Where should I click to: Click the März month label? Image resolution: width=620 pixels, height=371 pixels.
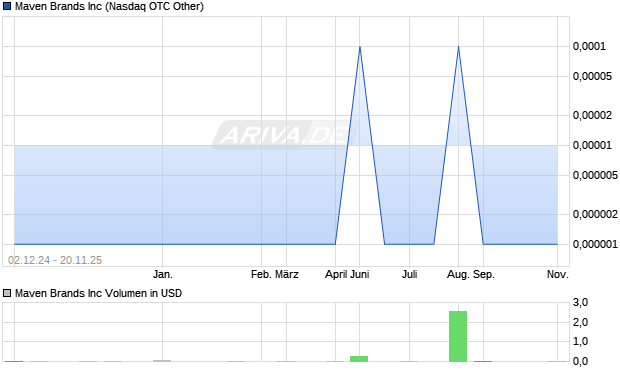(287, 274)
